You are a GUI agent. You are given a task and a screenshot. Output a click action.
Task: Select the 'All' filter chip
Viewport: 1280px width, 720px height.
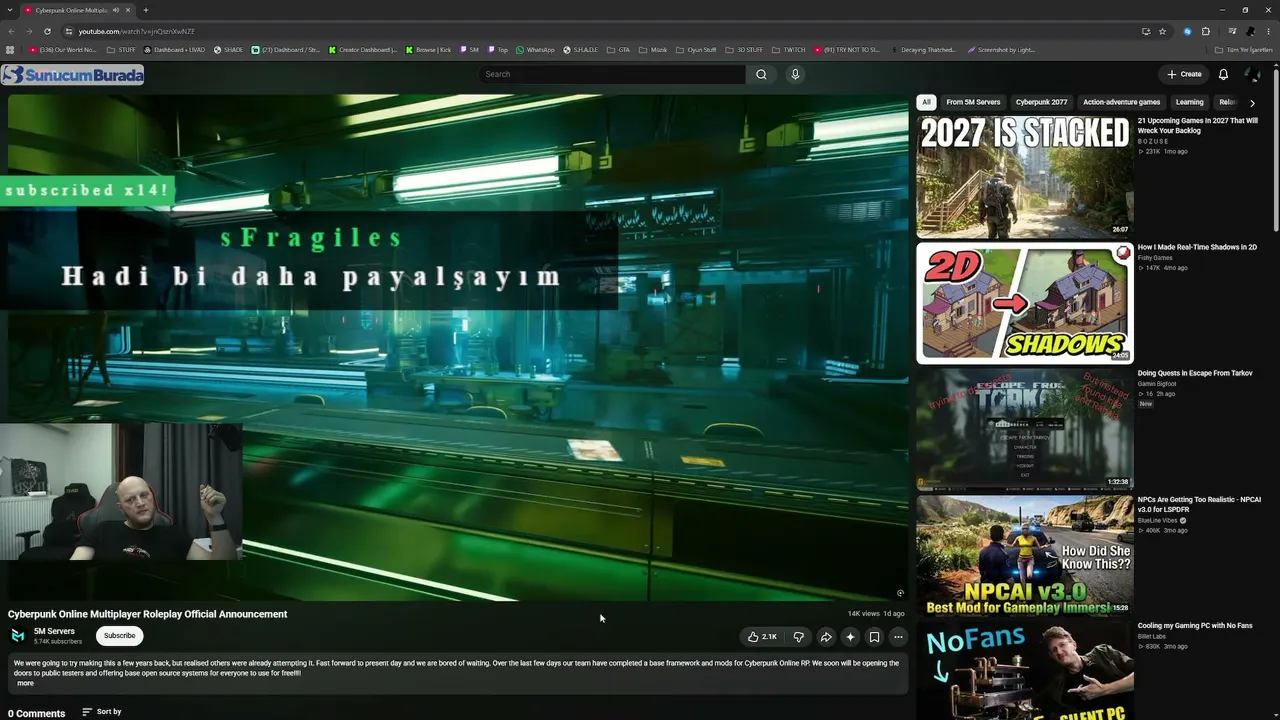(x=926, y=102)
